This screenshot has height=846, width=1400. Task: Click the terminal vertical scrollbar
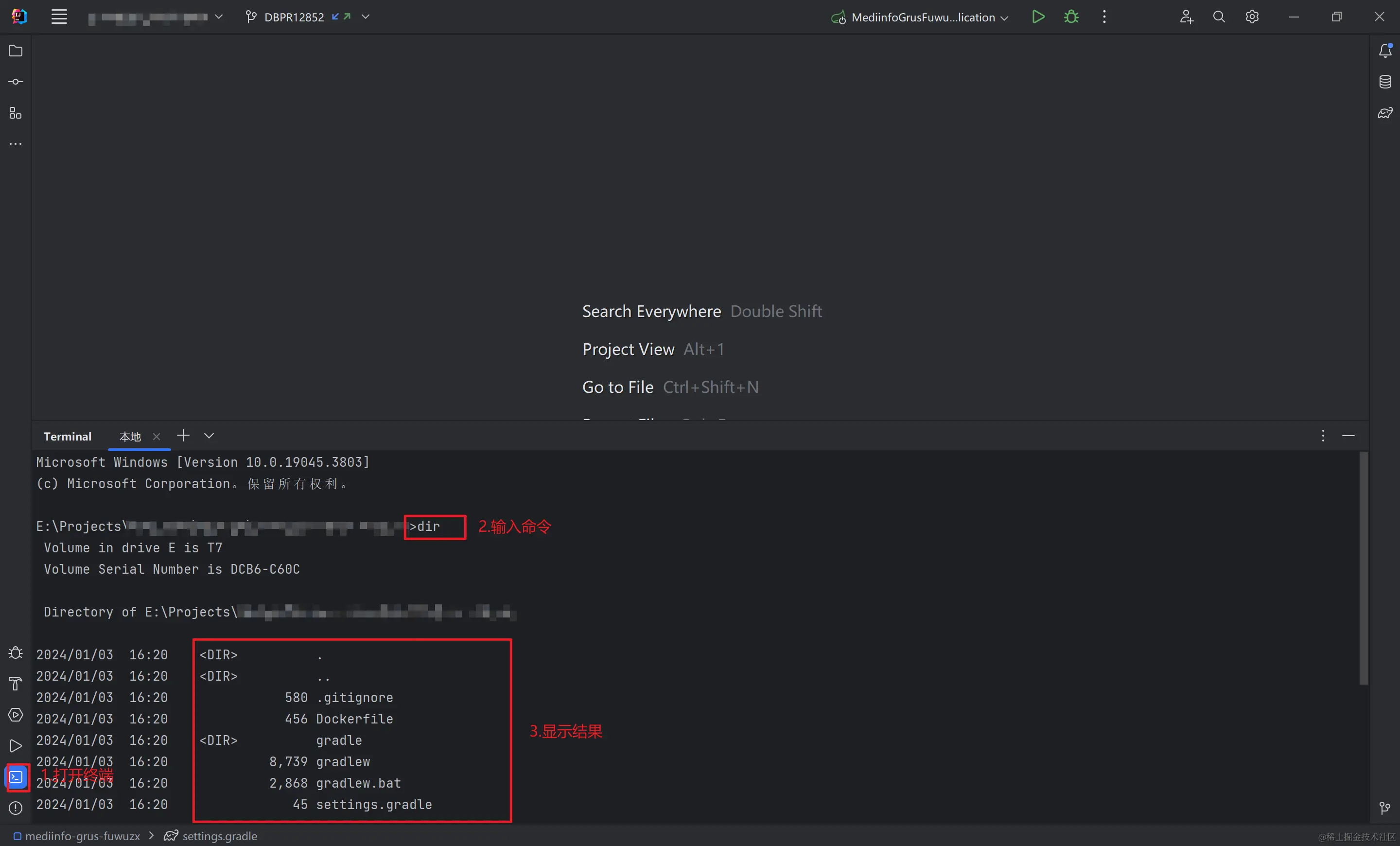pyautogui.click(x=1363, y=568)
